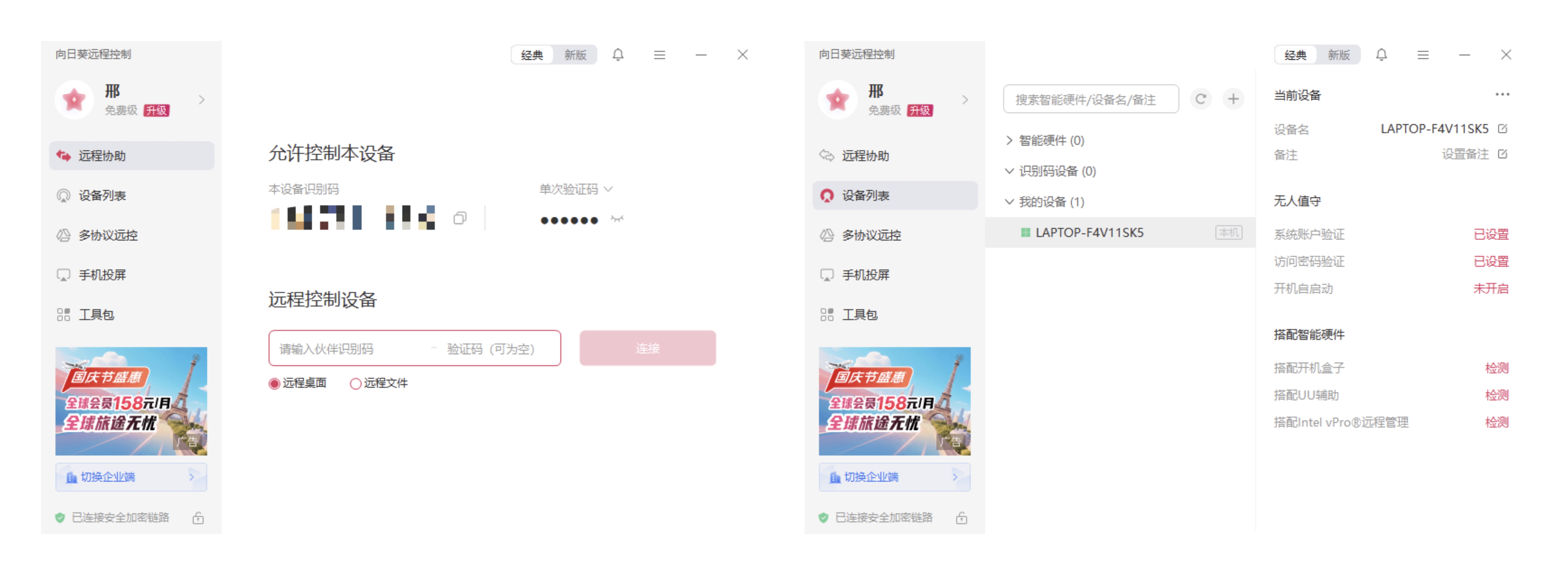Viewport: 1568px width, 575px height.
Task: Click the plus icon to add device
Action: [1233, 98]
